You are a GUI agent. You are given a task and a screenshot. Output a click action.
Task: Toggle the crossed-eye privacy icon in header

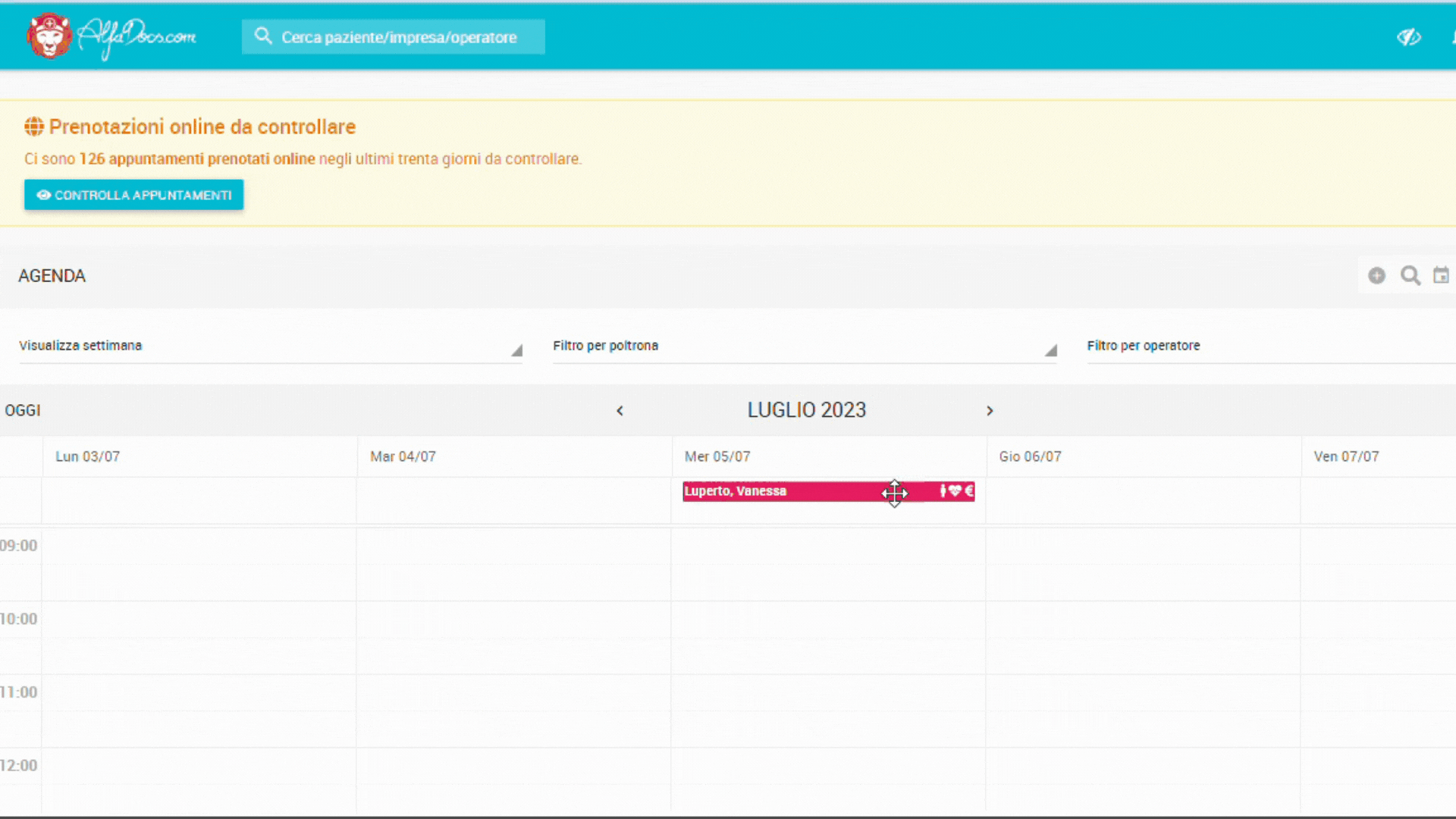tap(1408, 36)
